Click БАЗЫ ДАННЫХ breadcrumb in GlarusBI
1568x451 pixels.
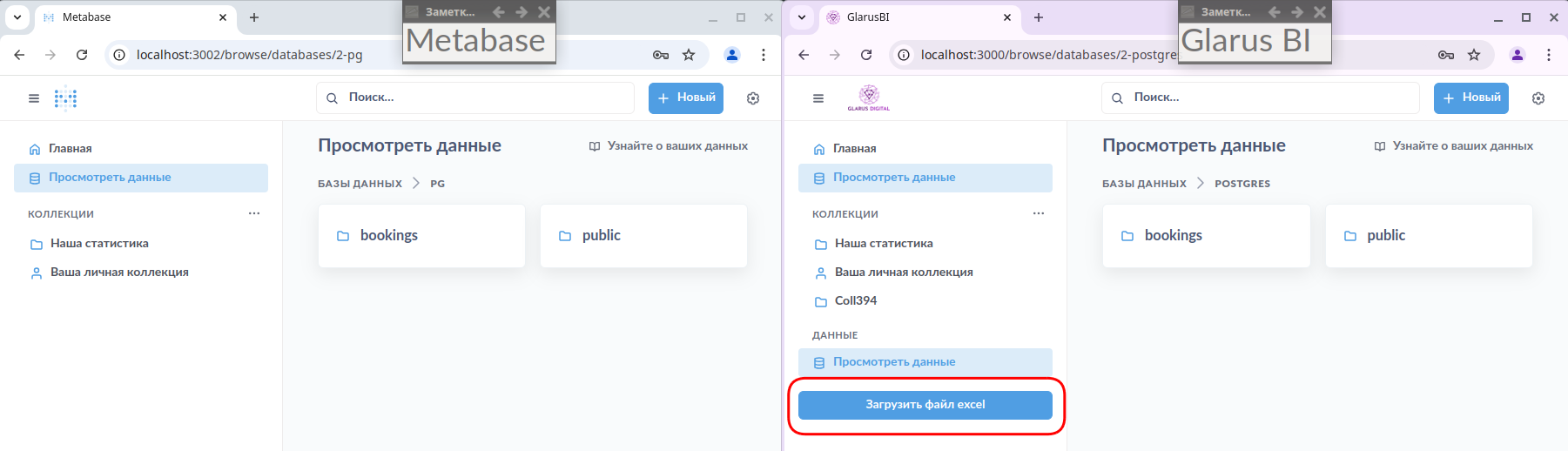(1144, 184)
